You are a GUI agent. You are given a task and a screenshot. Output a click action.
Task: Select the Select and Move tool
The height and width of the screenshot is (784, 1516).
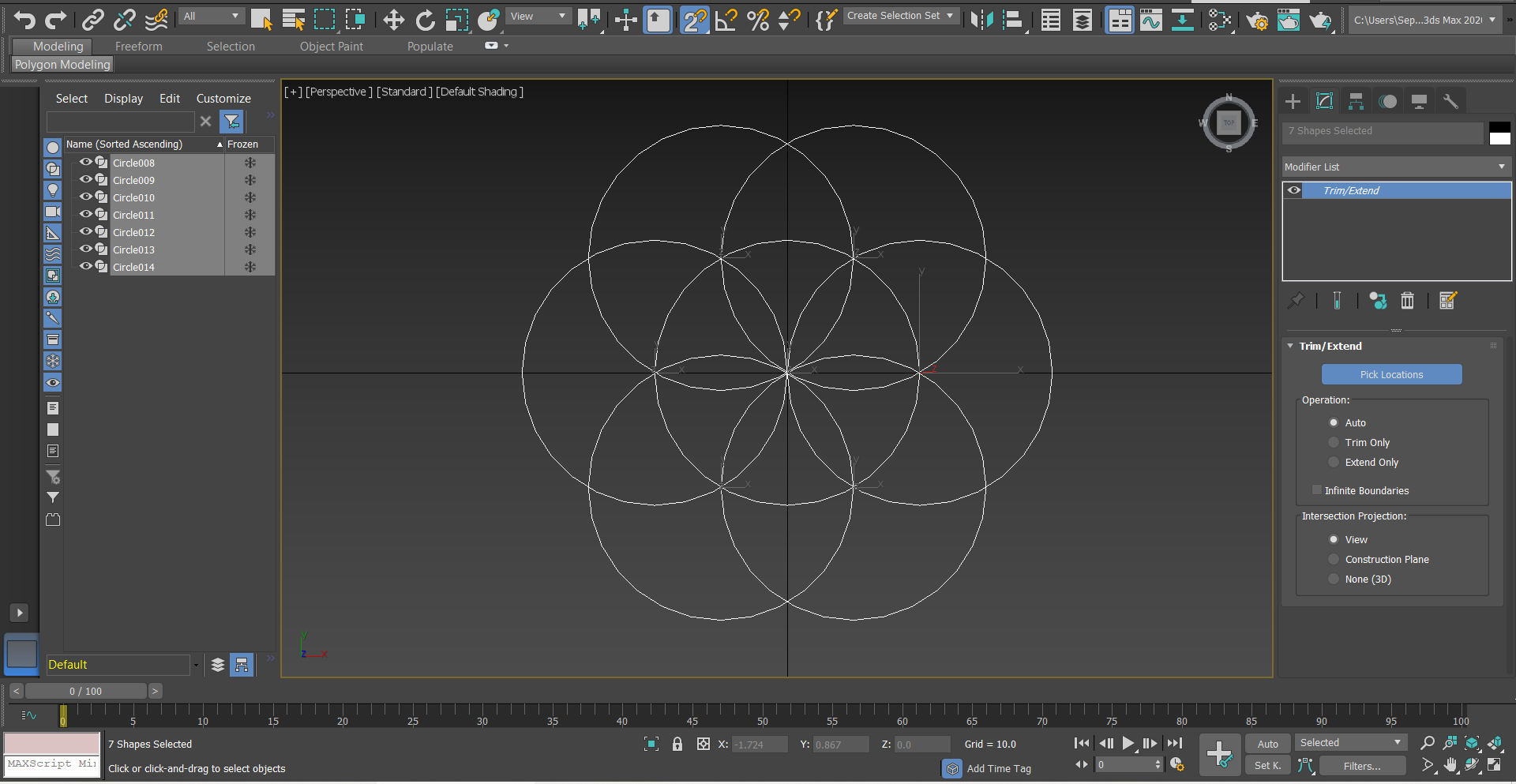(x=393, y=20)
